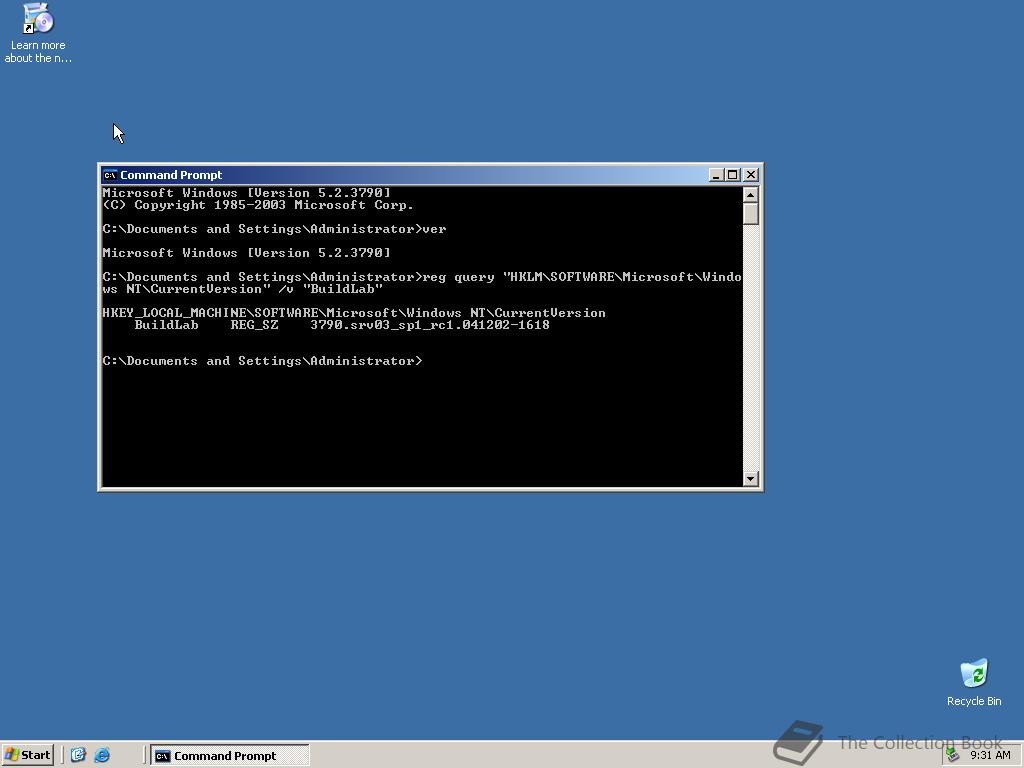Click the 'Command Prompt' title bar text

pos(171,175)
